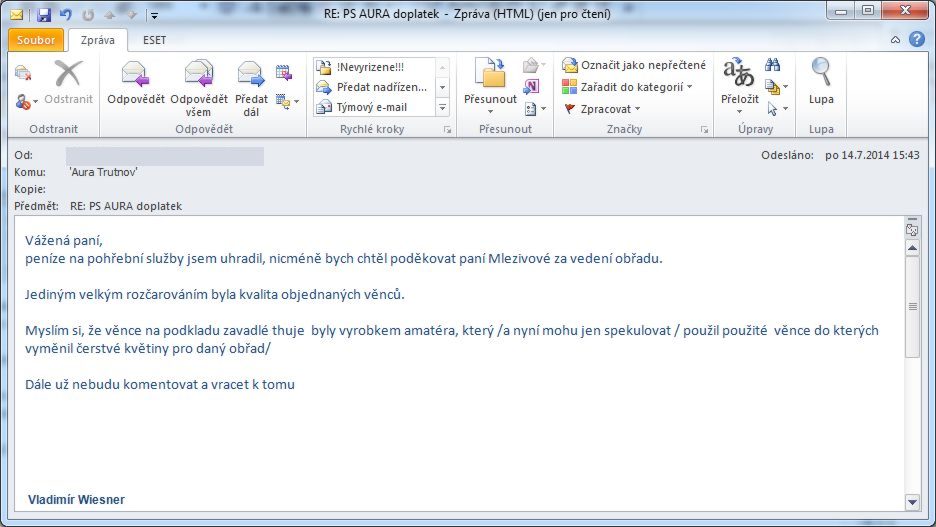Switch to the ESET tab

click(155, 40)
